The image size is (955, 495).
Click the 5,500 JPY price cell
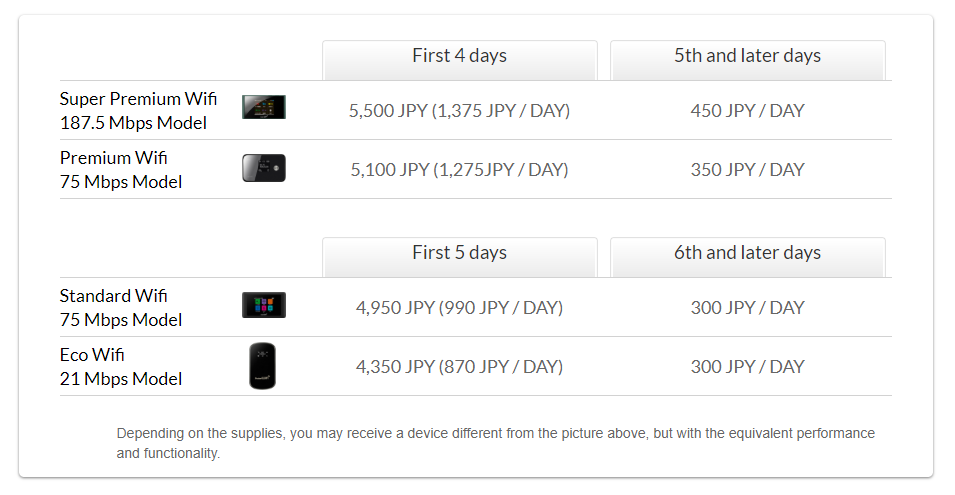click(x=459, y=111)
